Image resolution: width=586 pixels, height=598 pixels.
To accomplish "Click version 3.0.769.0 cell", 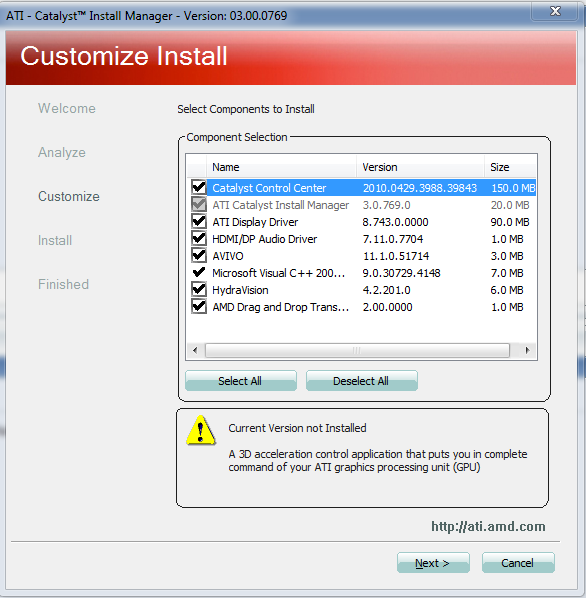I will click(387, 205).
